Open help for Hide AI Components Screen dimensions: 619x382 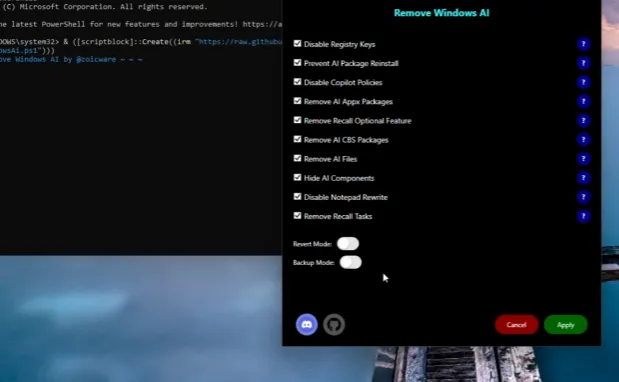tap(583, 178)
